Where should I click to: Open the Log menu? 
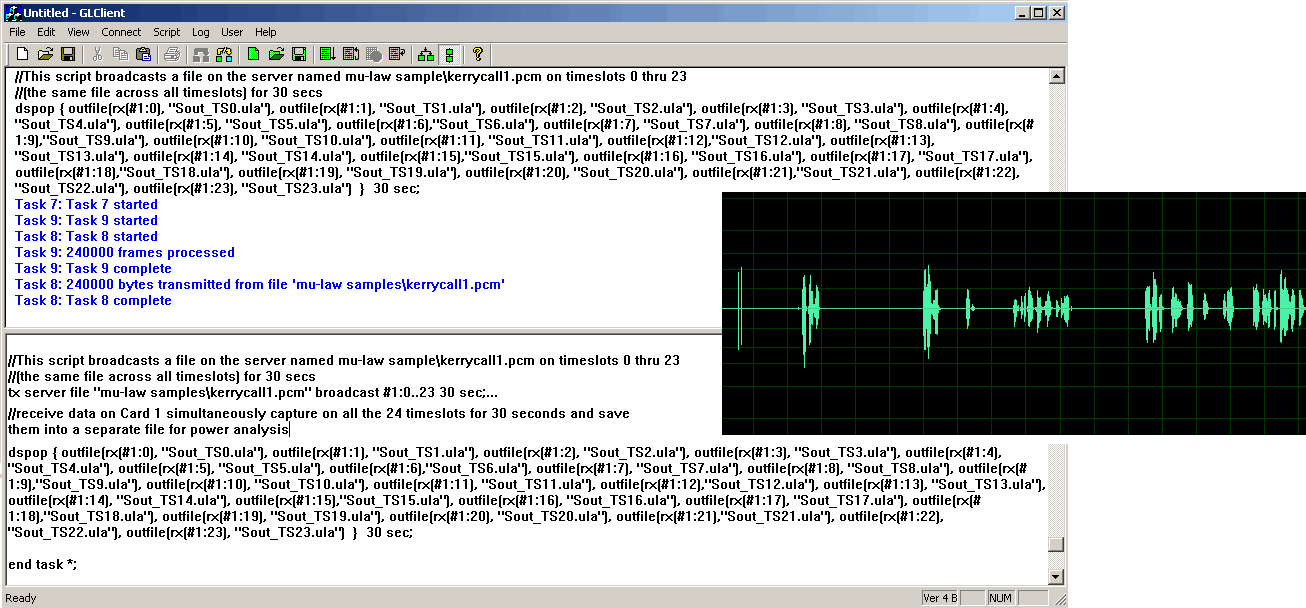tap(201, 32)
